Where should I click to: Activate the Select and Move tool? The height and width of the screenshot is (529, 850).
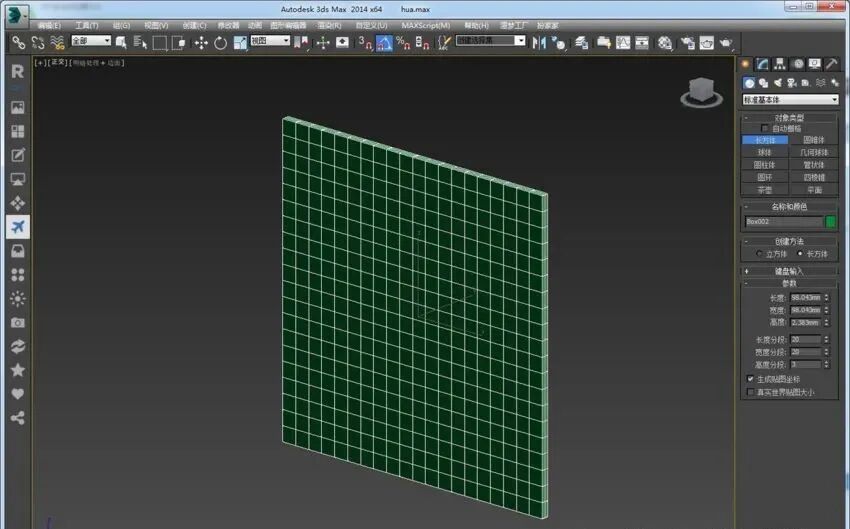tap(201, 43)
